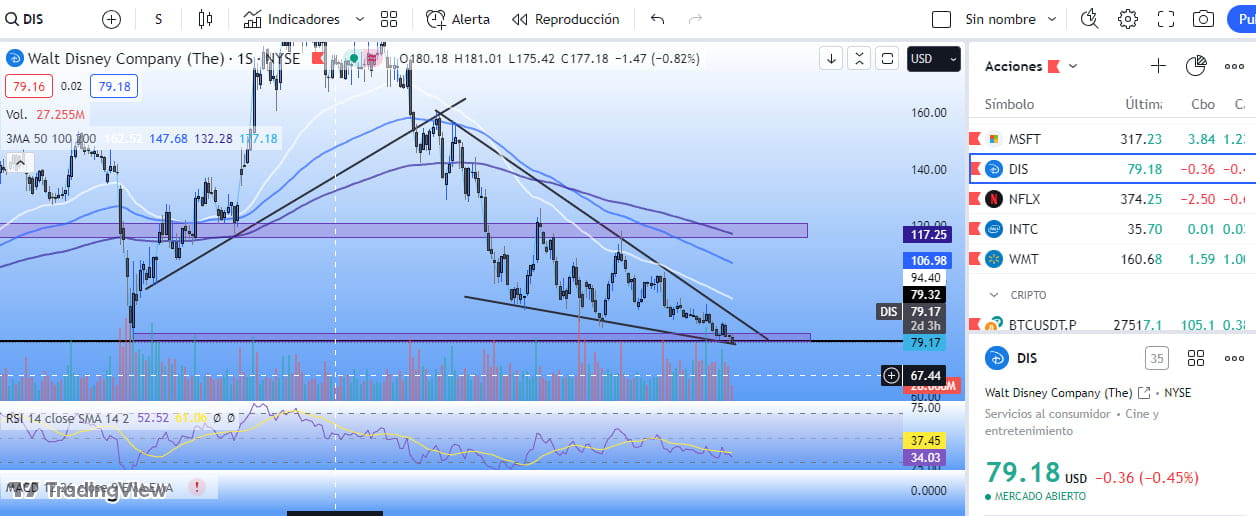Select the DIS watchlist row
The image size is (1256, 516).
pyautogui.click(x=1112, y=169)
